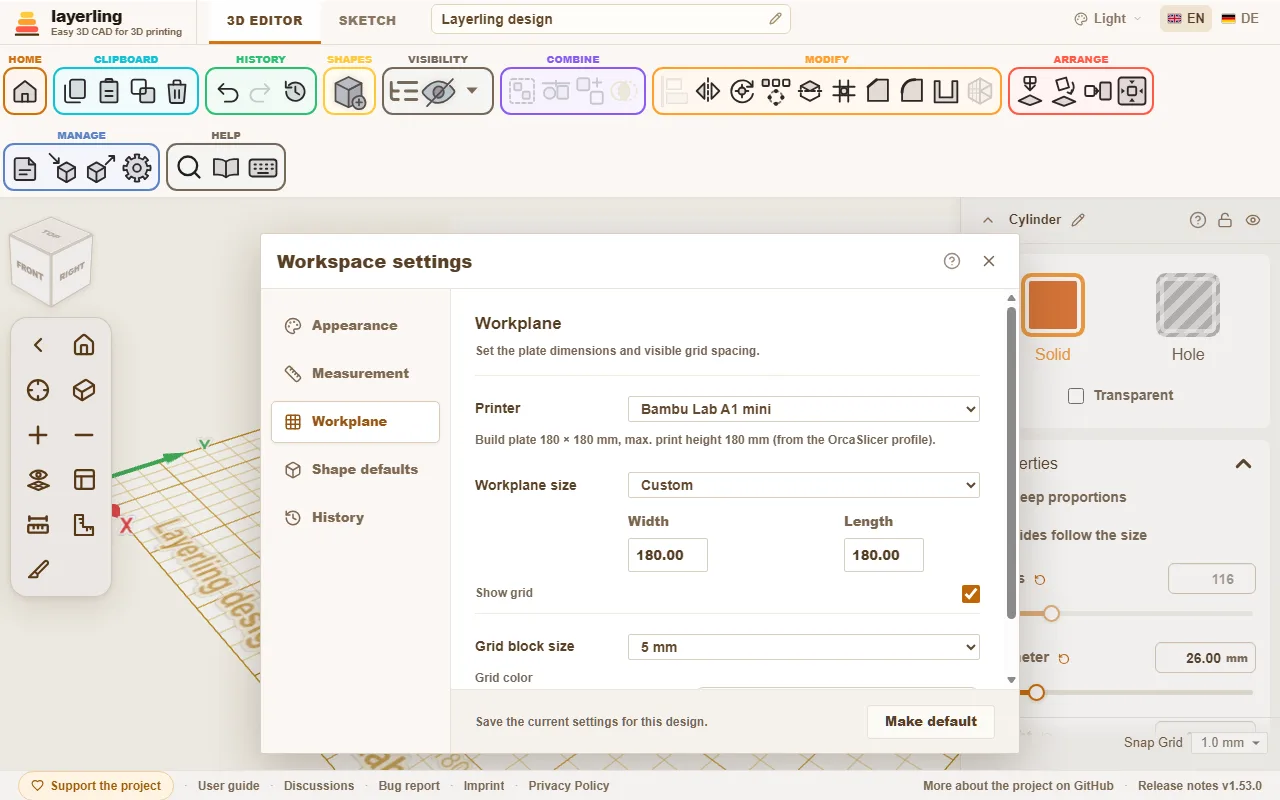1280x800 pixels.
Task: Open the Snap Grid 1.0 mm dropdown
Action: (x=1230, y=742)
